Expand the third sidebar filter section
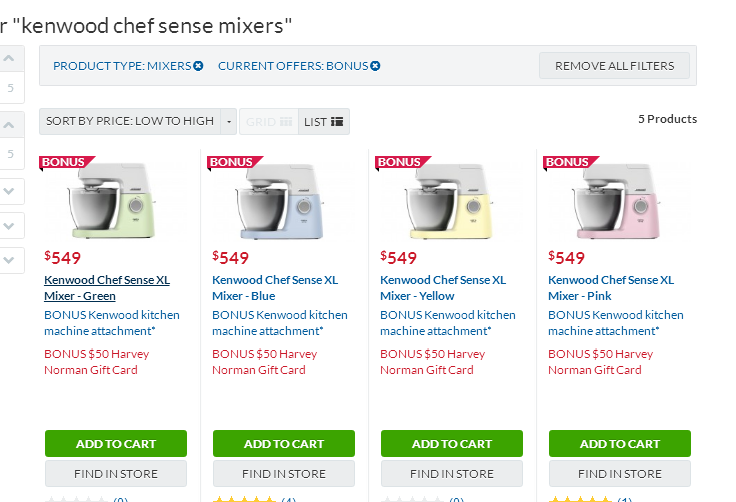 coord(10,190)
